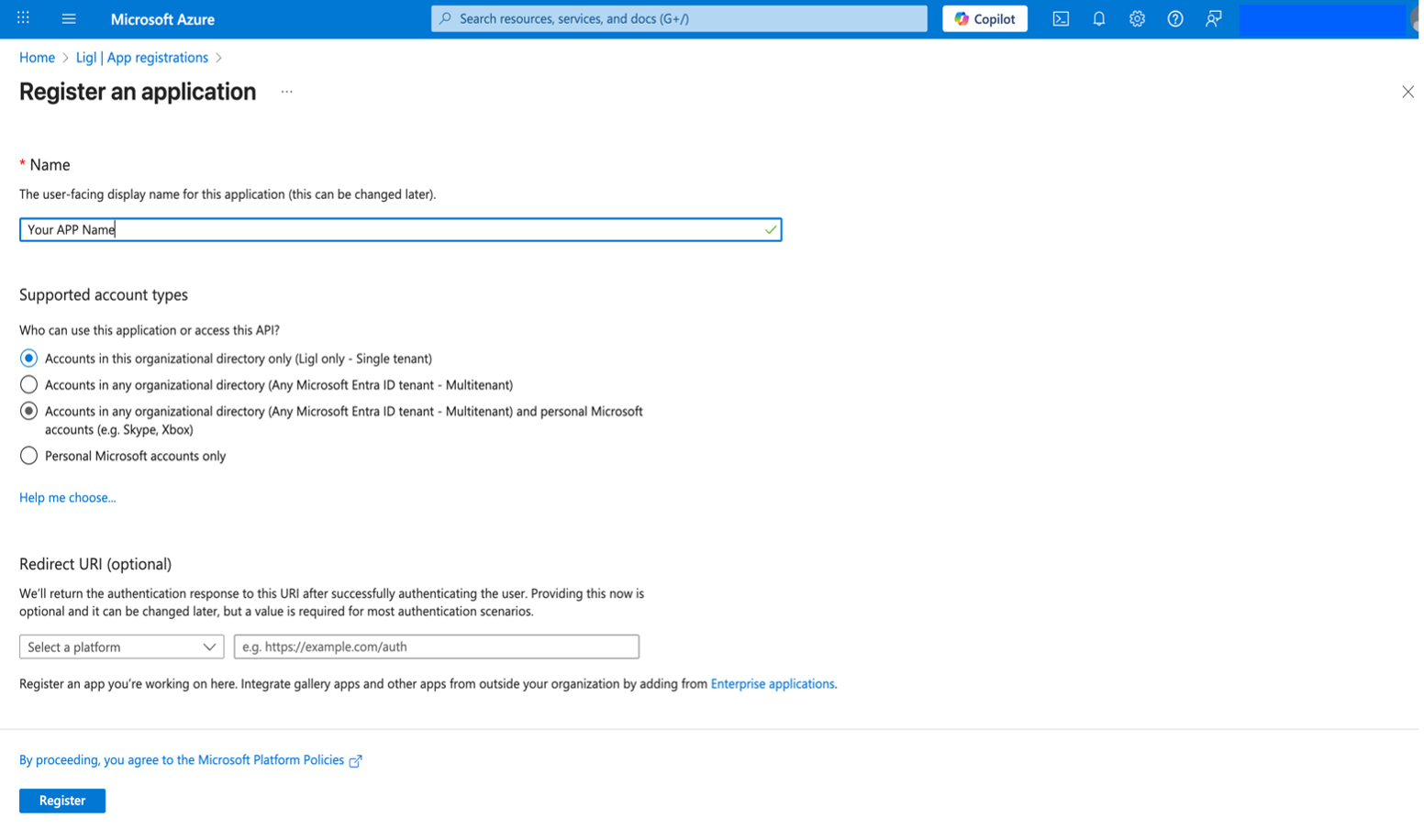The width and height of the screenshot is (1424, 840).
Task: Select Personal Microsoft accounts only
Action: click(29, 456)
